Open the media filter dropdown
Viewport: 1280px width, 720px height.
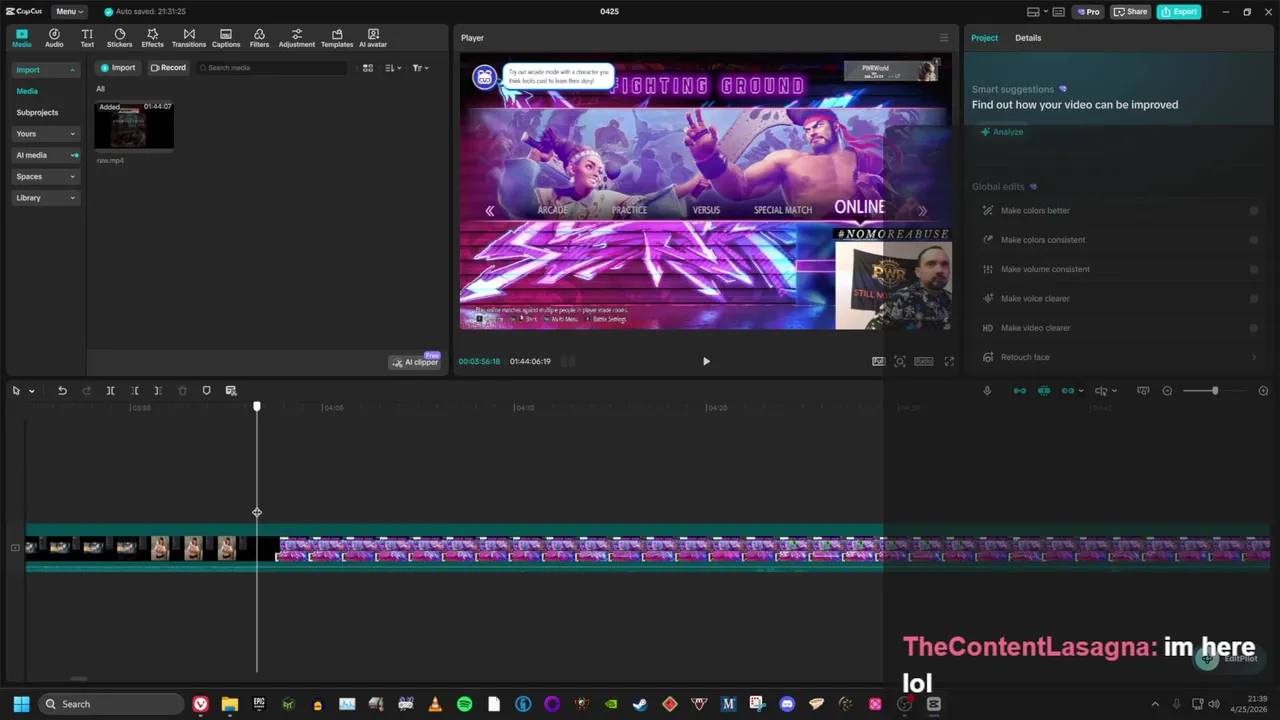pyautogui.click(x=420, y=68)
